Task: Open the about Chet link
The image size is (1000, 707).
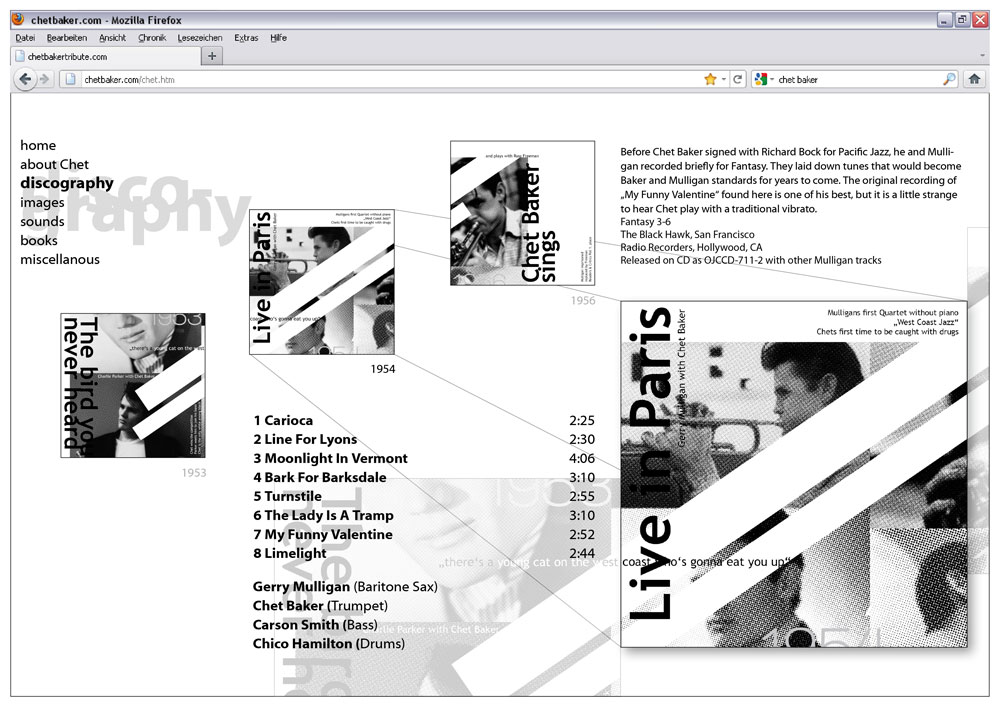Action: pos(54,164)
